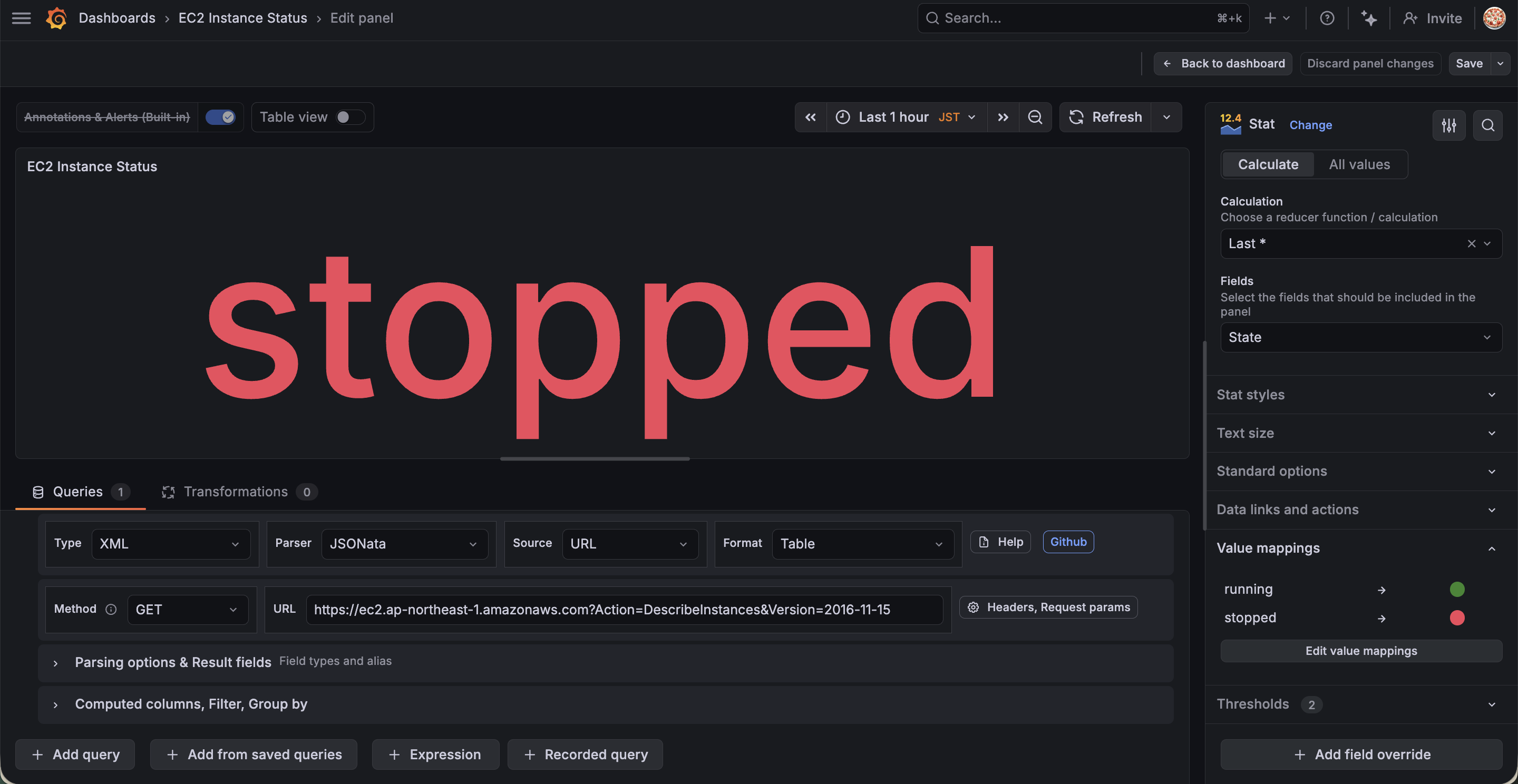Click the red stopped mapping color dot

pyautogui.click(x=1457, y=618)
